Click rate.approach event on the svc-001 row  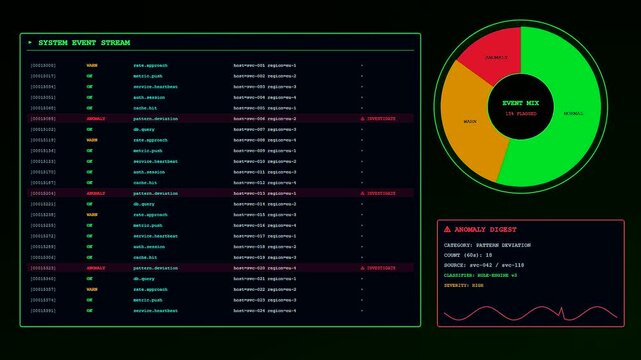click(x=150, y=65)
